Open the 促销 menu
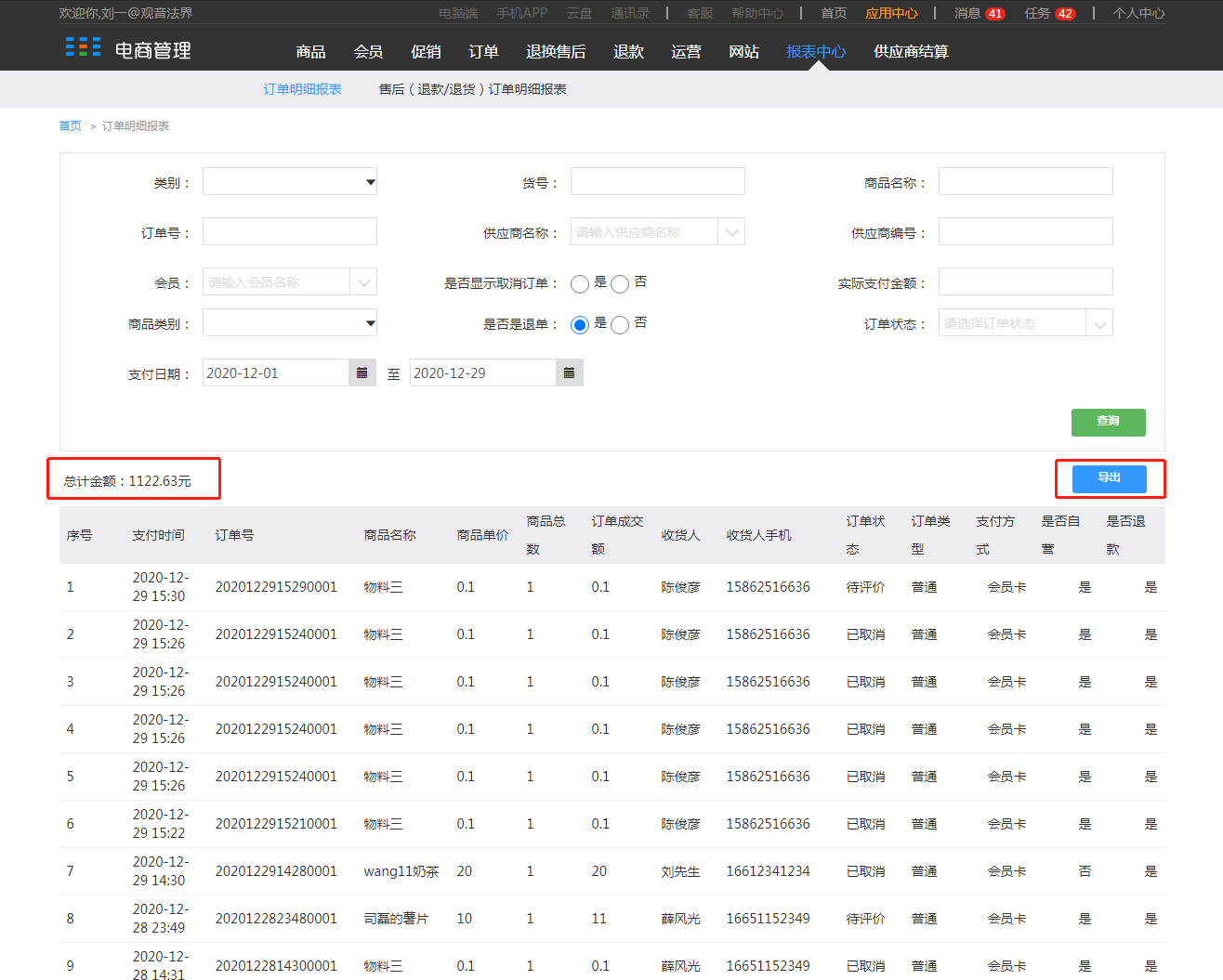The width and height of the screenshot is (1223, 980). click(x=426, y=51)
